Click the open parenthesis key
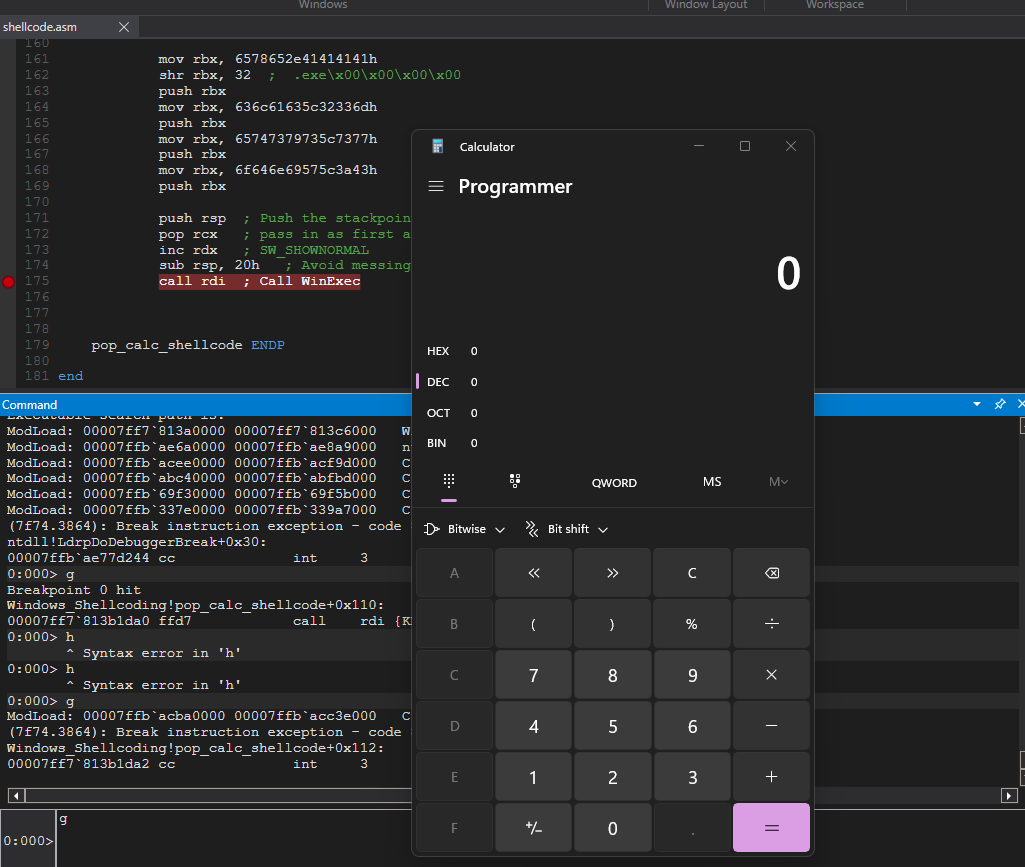The height and width of the screenshot is (867, 1025). coord(533,624)
